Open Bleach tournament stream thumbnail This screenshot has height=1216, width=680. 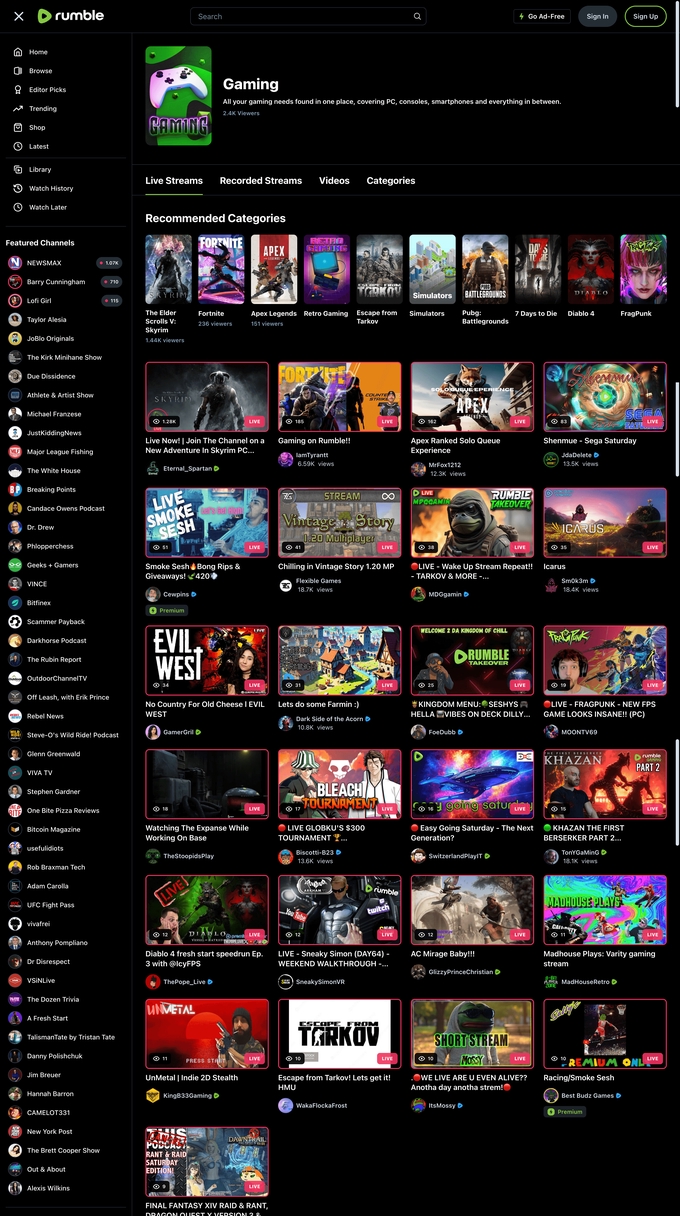[x=340, y=784]
